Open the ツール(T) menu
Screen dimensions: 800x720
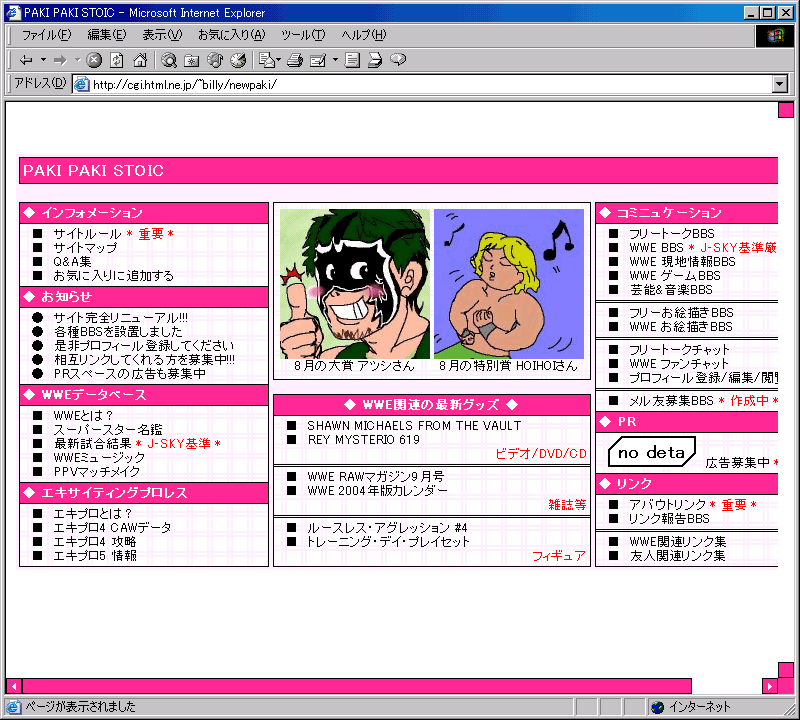coord(303,35)
